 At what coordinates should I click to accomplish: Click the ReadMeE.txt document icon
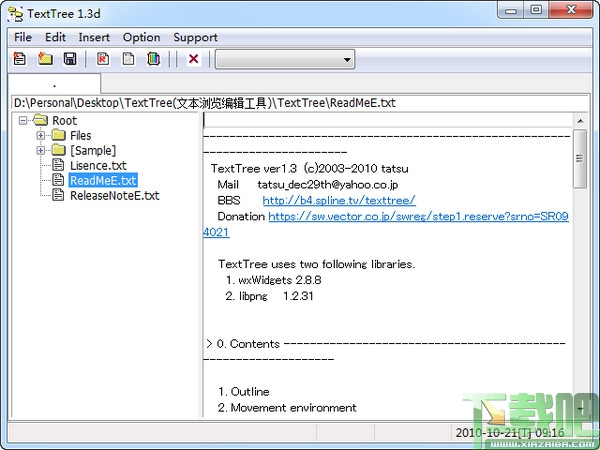click(58, 180)
